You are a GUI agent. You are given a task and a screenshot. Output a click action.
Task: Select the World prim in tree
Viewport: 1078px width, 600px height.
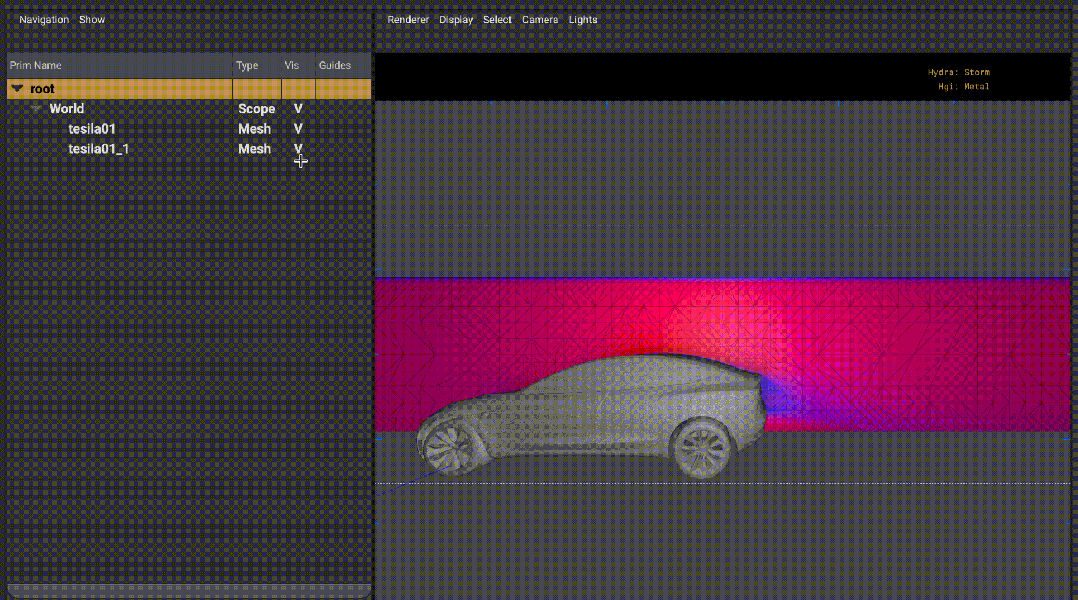67,109
